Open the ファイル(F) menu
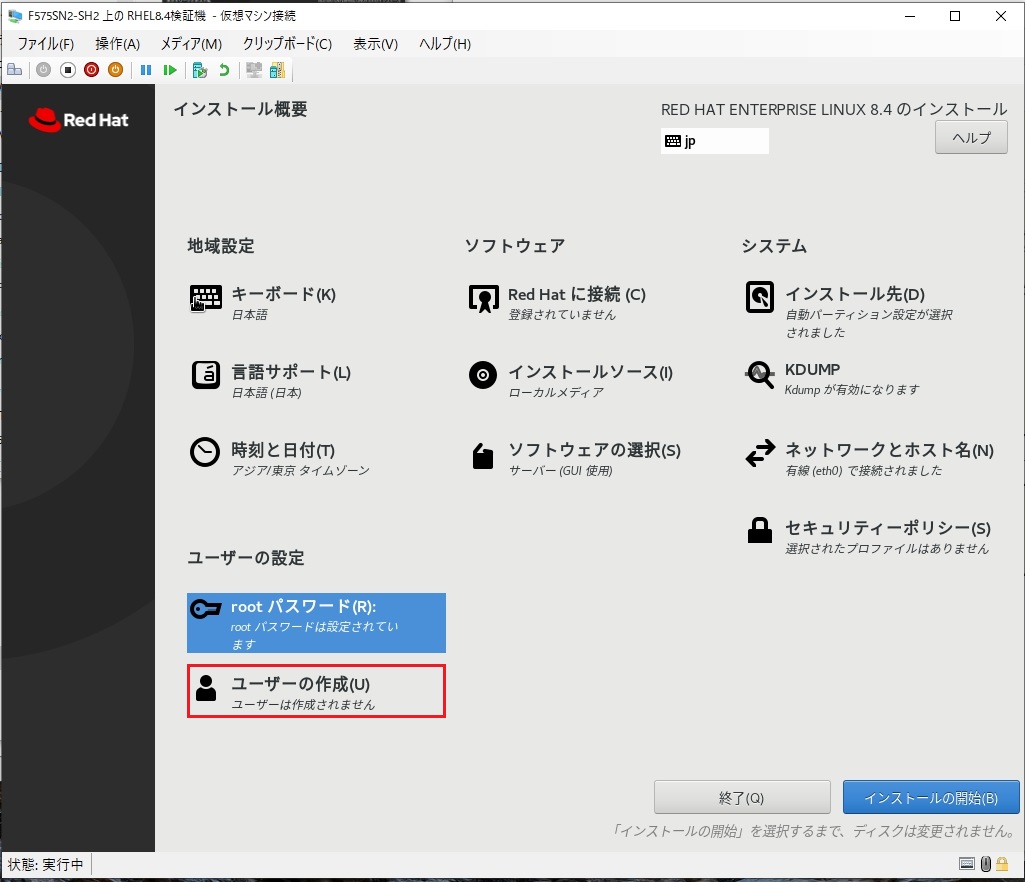This screenshot has width=1025, height=882. 46,44
